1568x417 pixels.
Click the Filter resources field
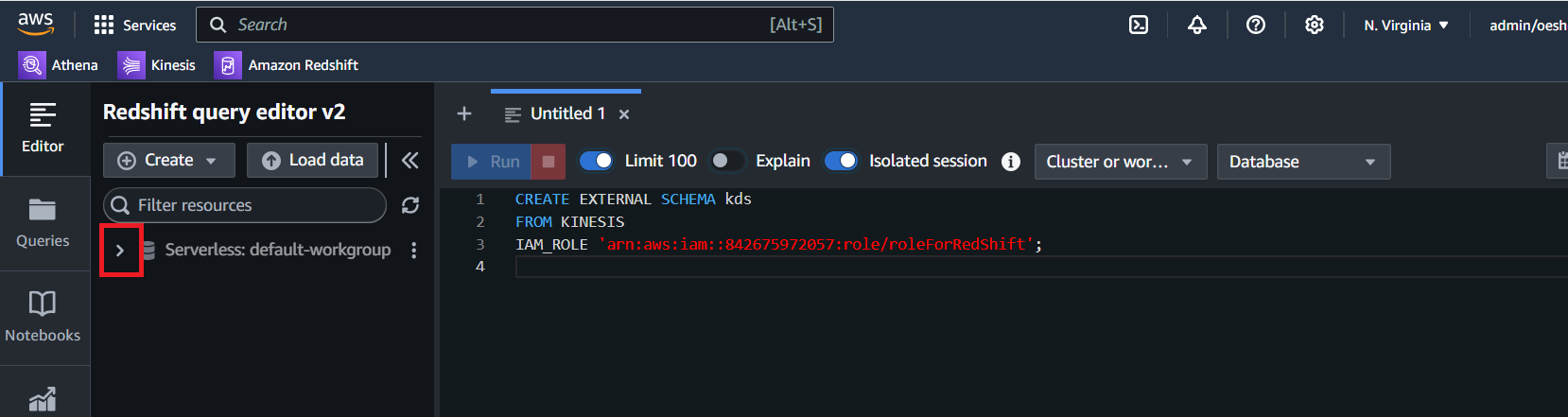245,205
